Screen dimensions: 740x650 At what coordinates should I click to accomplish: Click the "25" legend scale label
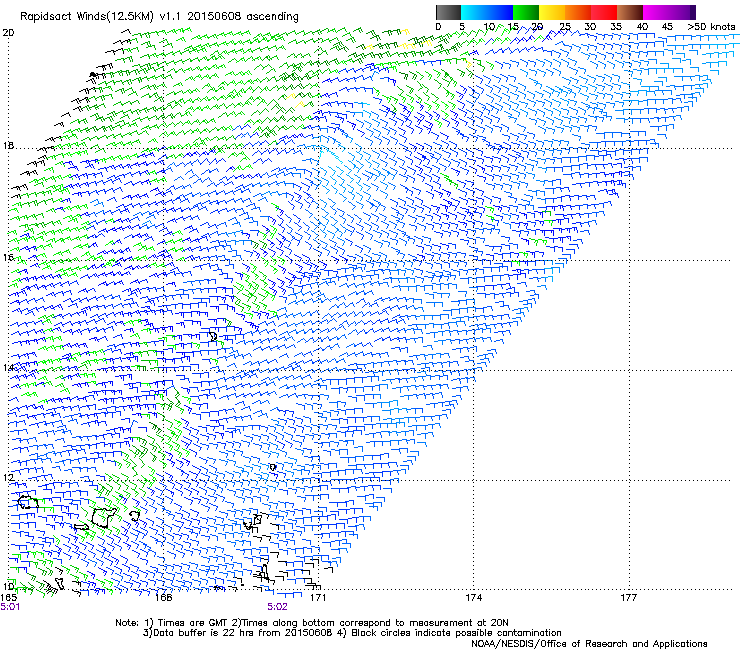[x=564, y=27]
